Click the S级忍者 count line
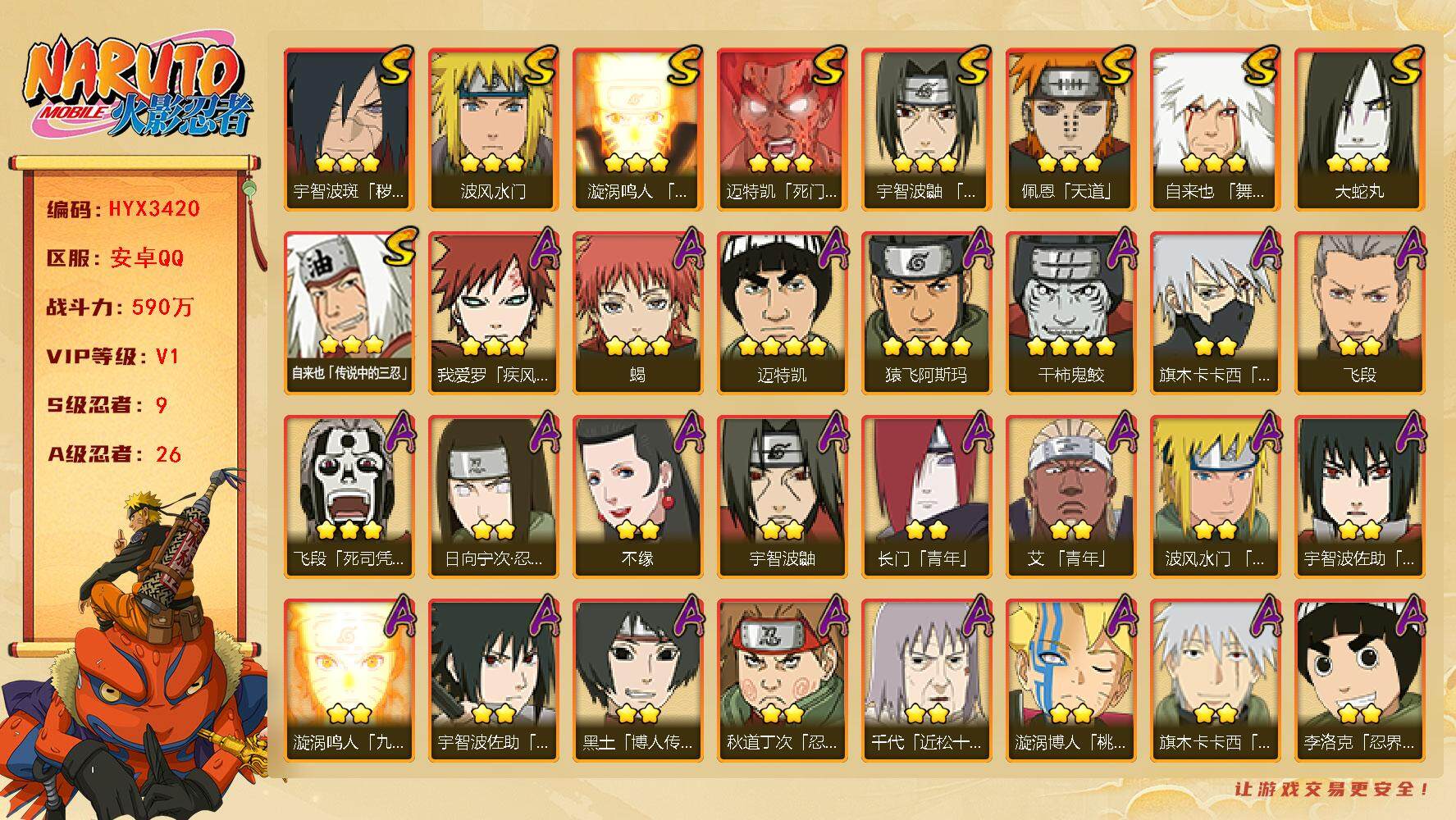Screen dimensions: 1456x820 [107, 405]
